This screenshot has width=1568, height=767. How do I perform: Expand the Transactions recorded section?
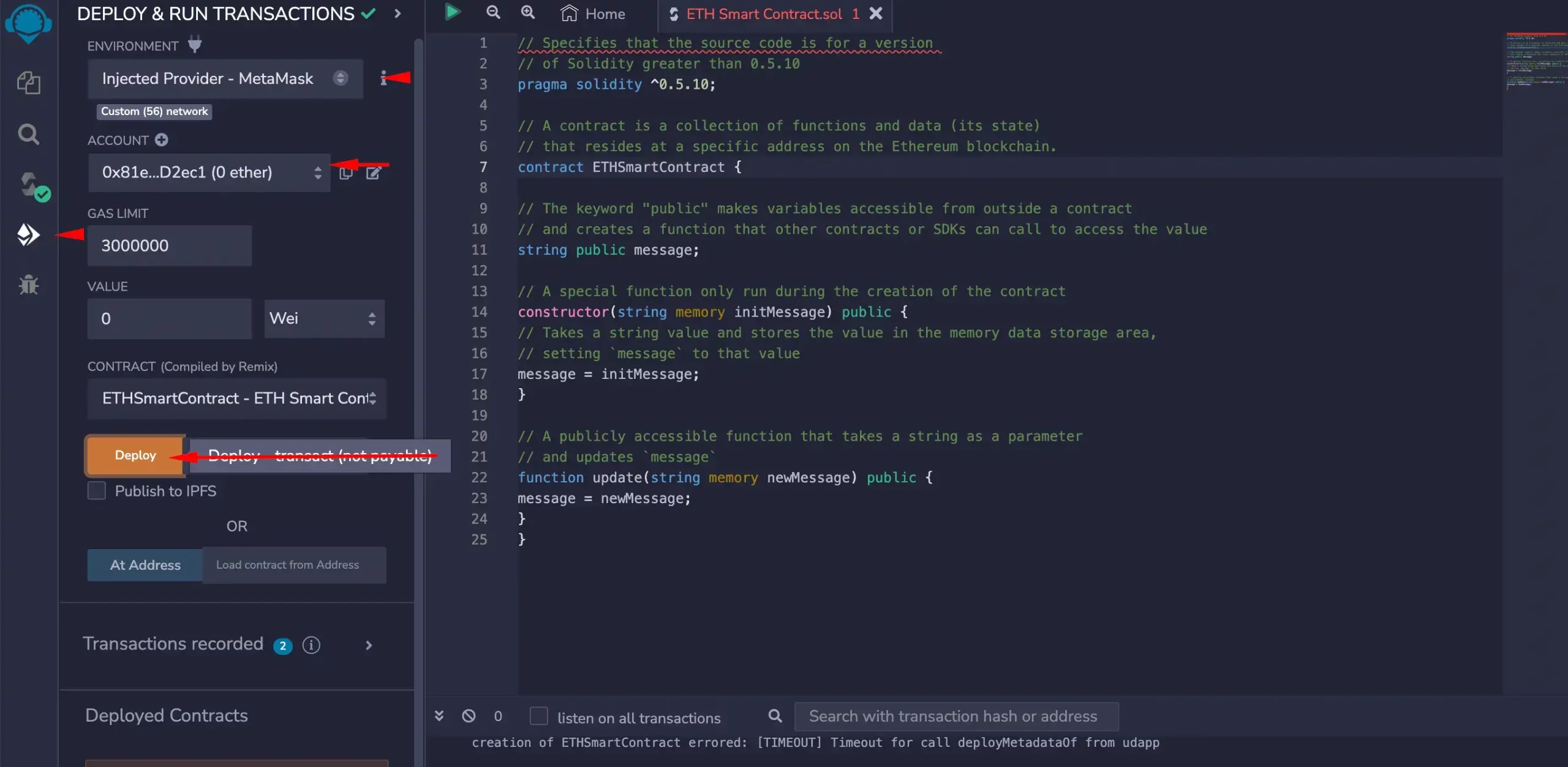point(369,645)
